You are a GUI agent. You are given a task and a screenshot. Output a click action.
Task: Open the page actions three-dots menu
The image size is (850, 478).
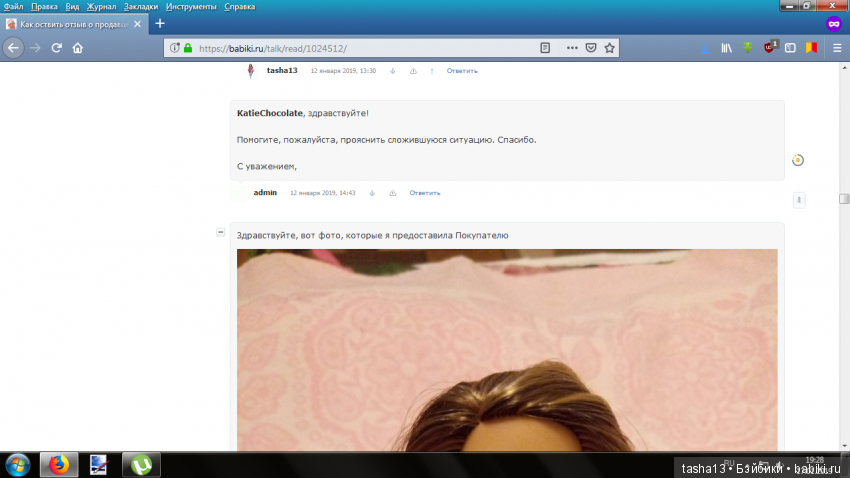[x=572, y=47]
